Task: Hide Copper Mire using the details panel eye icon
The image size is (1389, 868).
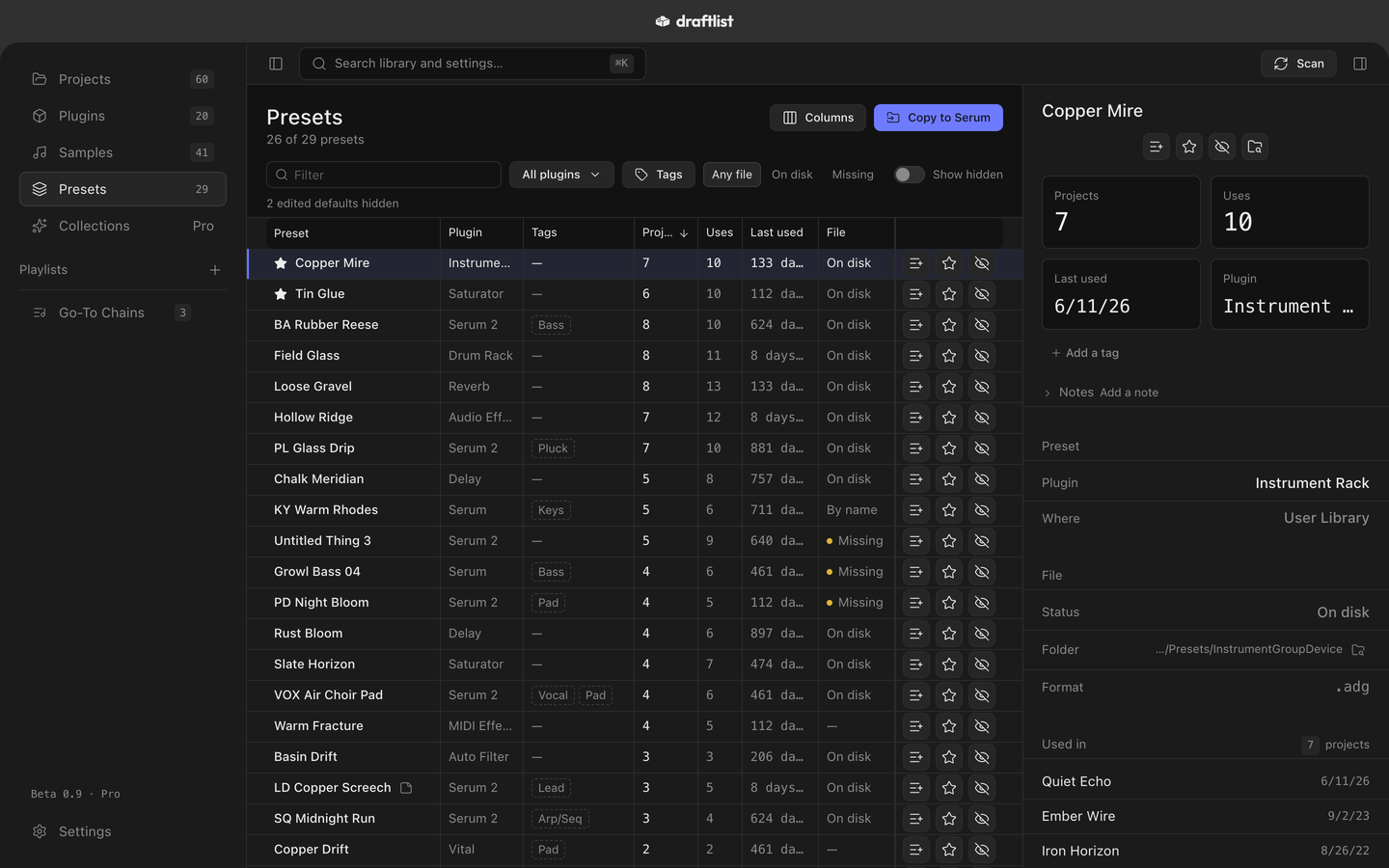Action: tap(1222, 147)
